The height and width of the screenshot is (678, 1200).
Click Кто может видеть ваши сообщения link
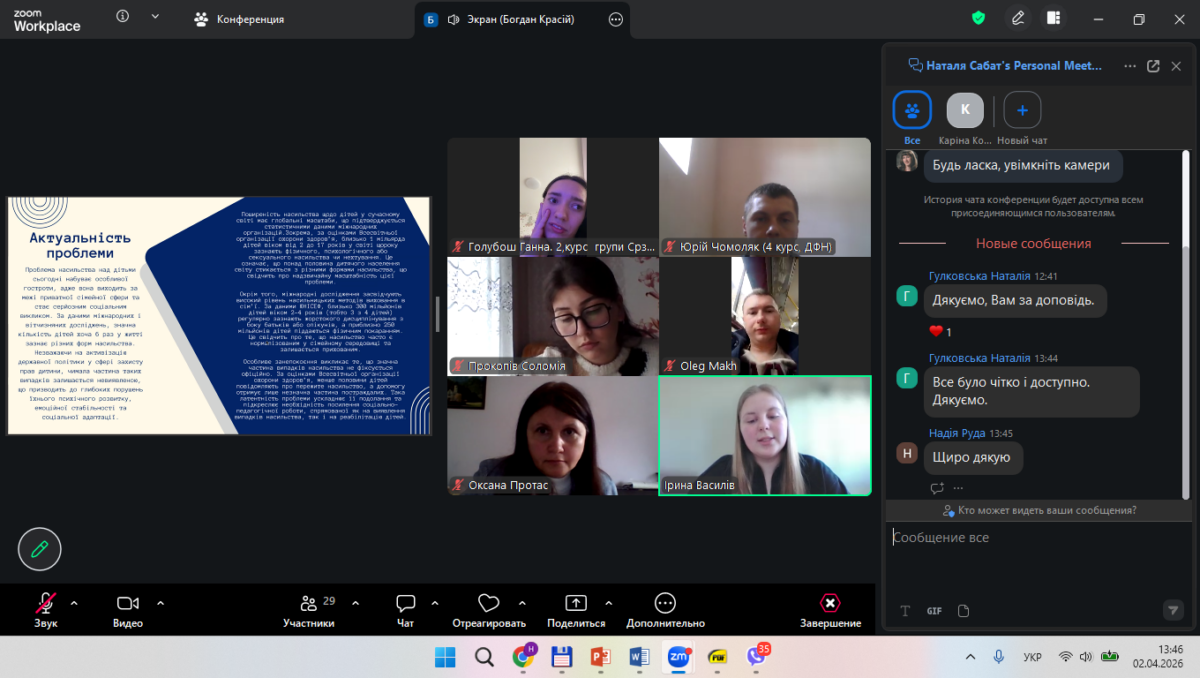point(1038,510)
